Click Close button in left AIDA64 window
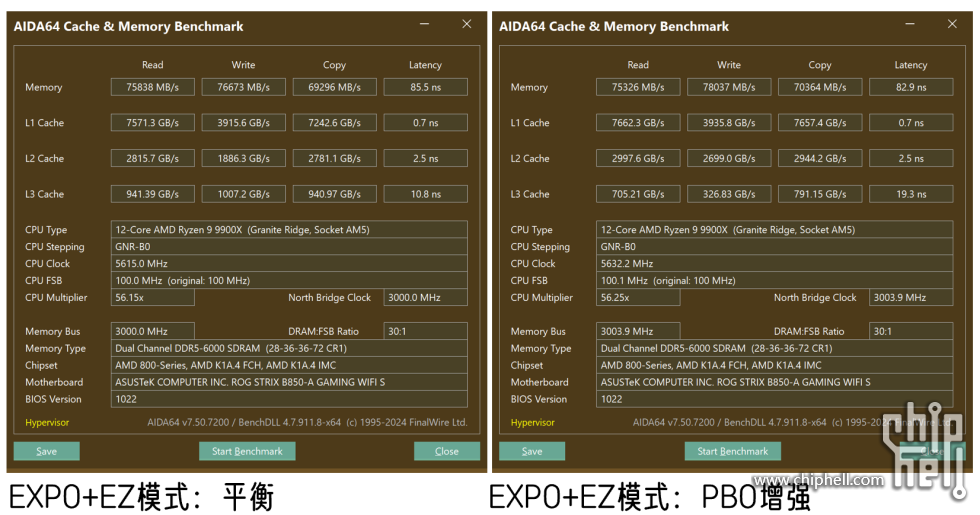This screenshot has height=515, width=980. click(x=446, y=451)
